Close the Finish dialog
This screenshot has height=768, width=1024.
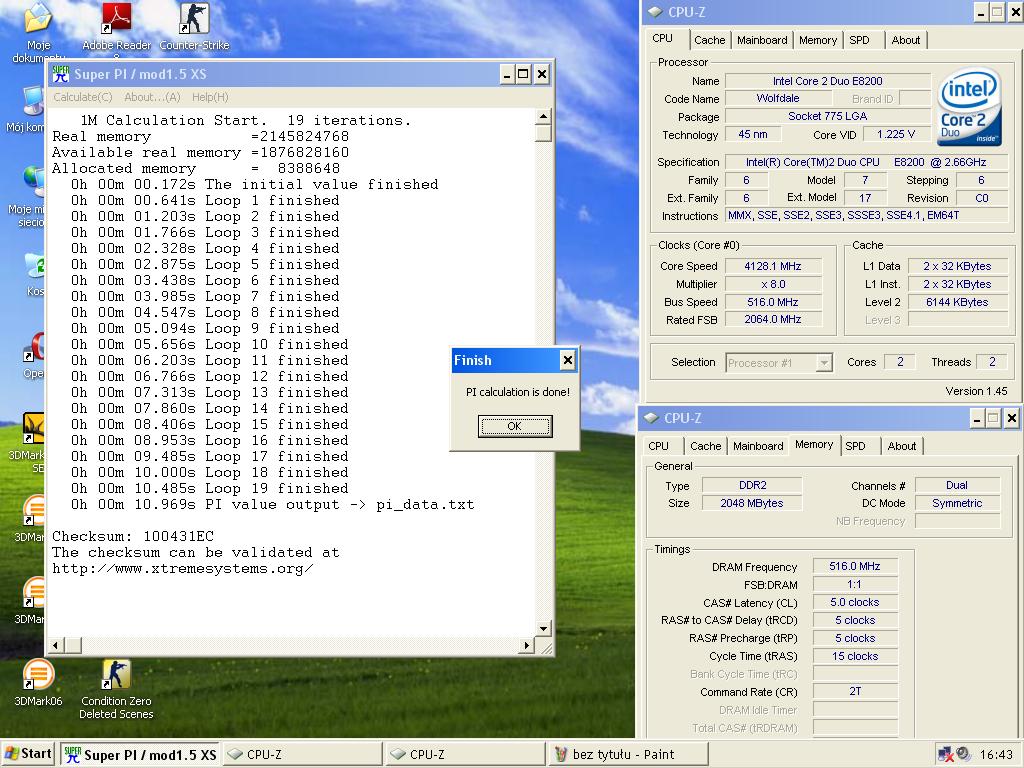[568, 360]
